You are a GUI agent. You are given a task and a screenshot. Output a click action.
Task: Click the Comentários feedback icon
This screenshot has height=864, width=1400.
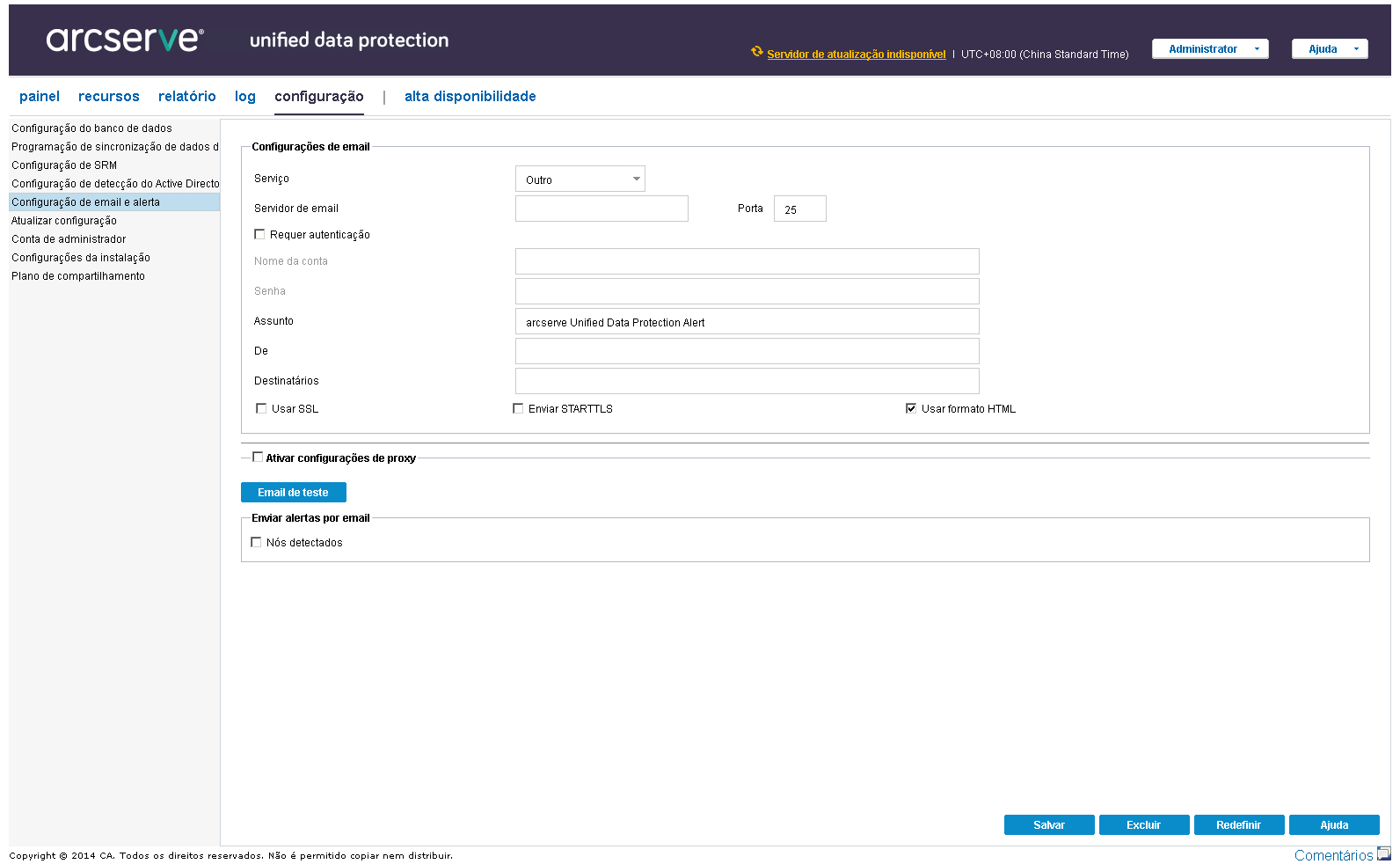click(1383, 853)
